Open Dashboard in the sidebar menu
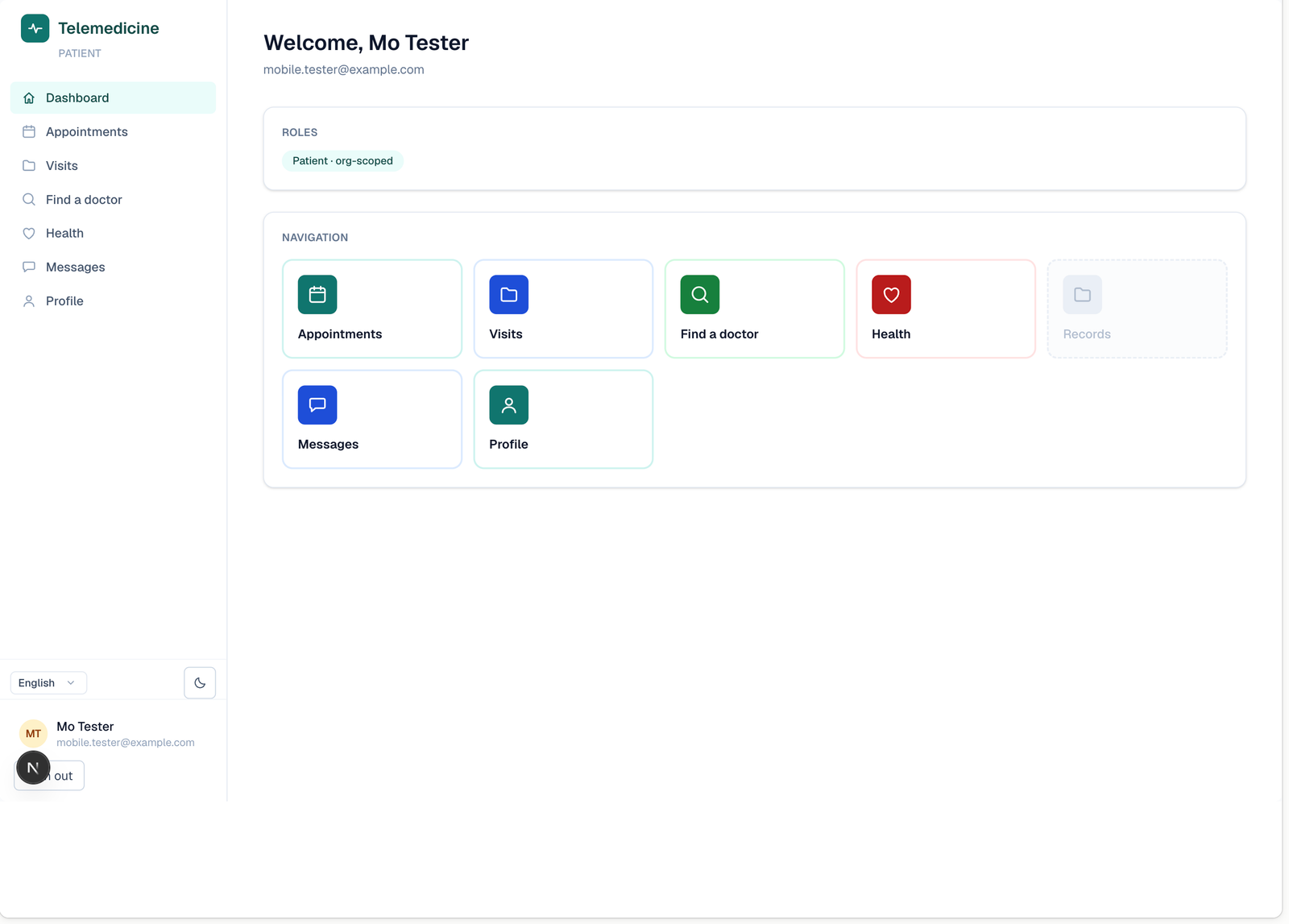 113,97
